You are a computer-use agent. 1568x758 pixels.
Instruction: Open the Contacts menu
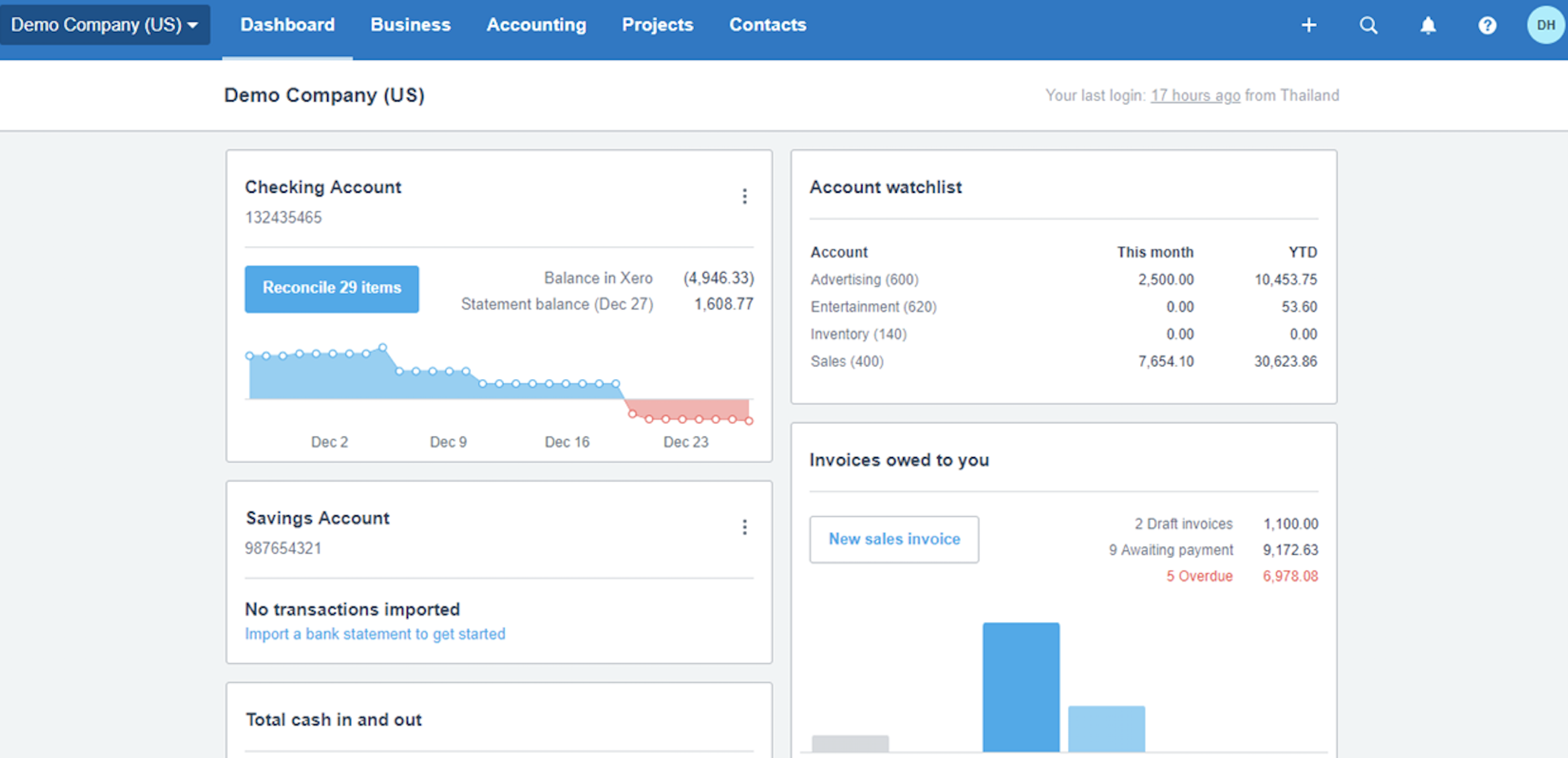[767, 25]
